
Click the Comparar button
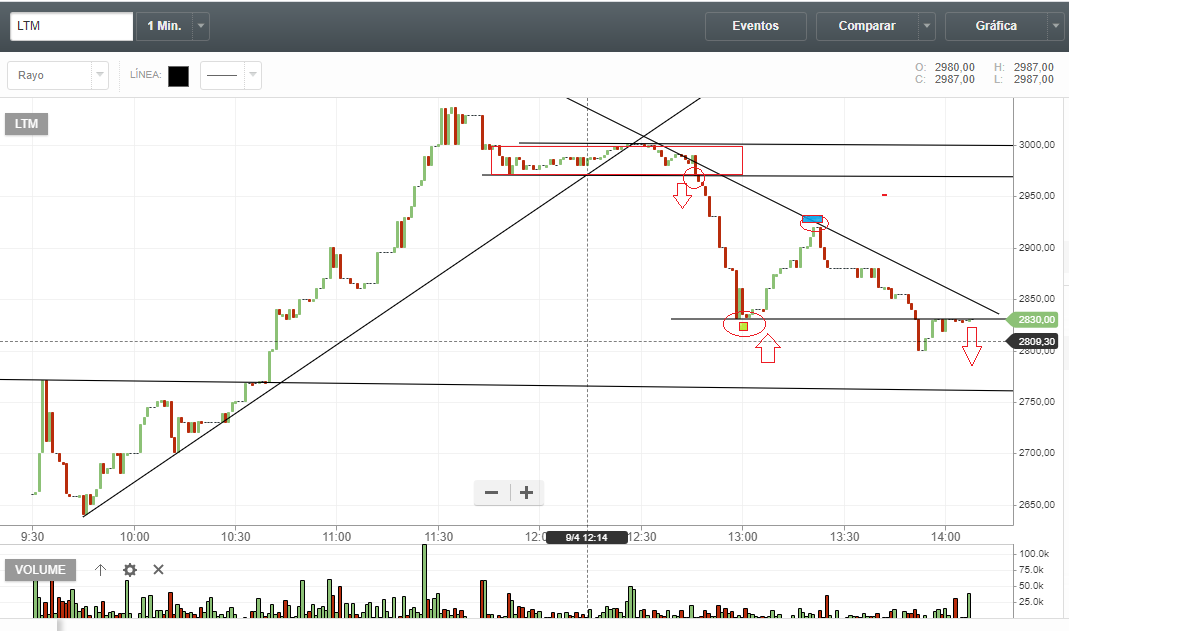867,26
